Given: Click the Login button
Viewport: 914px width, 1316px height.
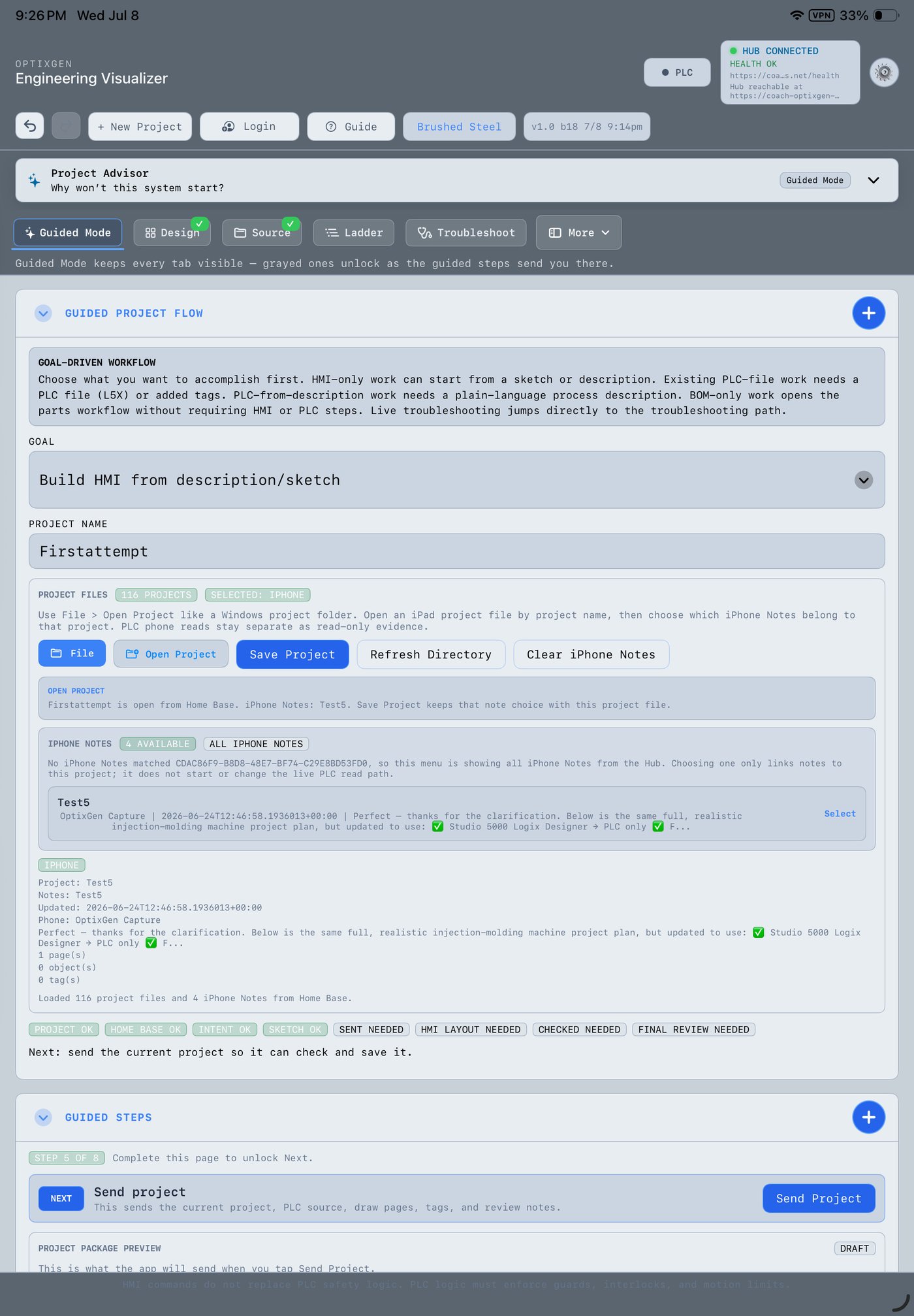Looking at the screenshot, I should [x=249, y=127].
